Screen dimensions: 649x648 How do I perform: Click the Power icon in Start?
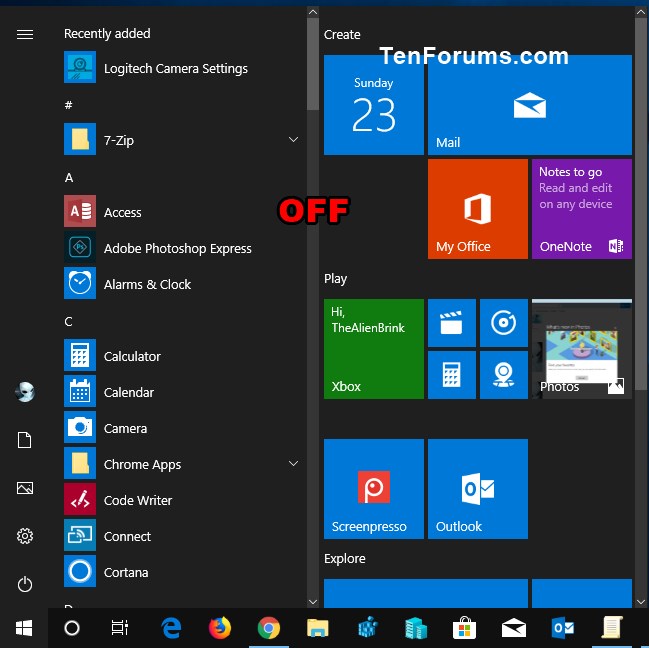tap(25, 584)
